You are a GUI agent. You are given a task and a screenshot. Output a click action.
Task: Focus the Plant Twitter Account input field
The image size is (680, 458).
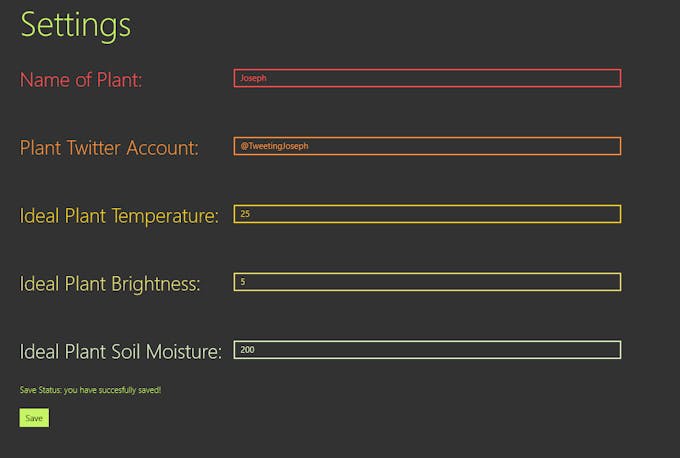[x=427, y=146]
